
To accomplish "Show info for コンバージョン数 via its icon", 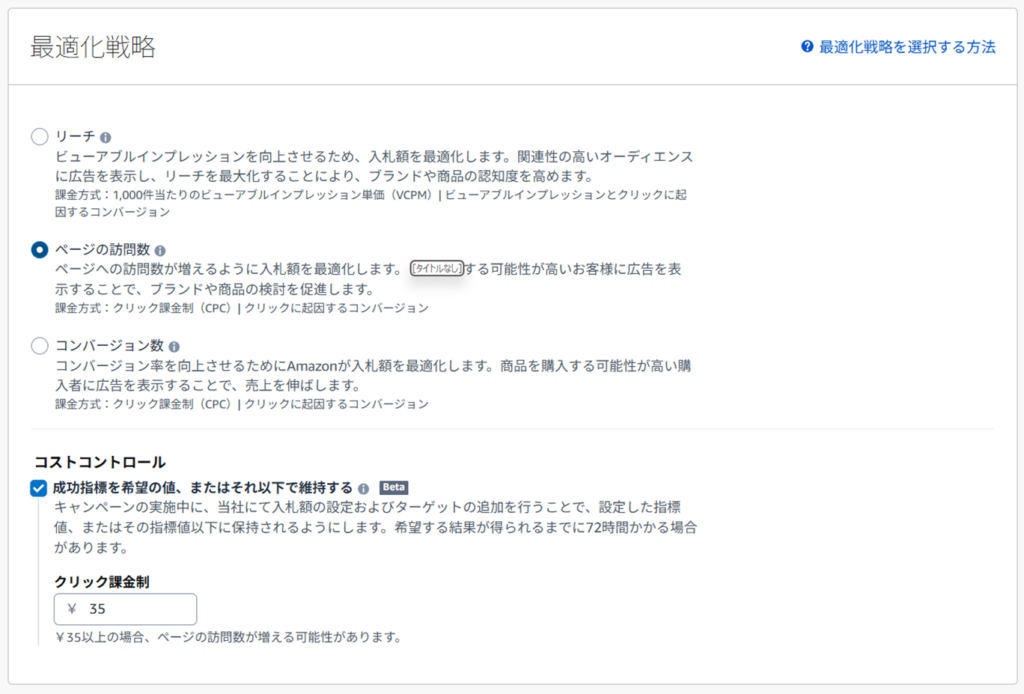I will point(174,346).
